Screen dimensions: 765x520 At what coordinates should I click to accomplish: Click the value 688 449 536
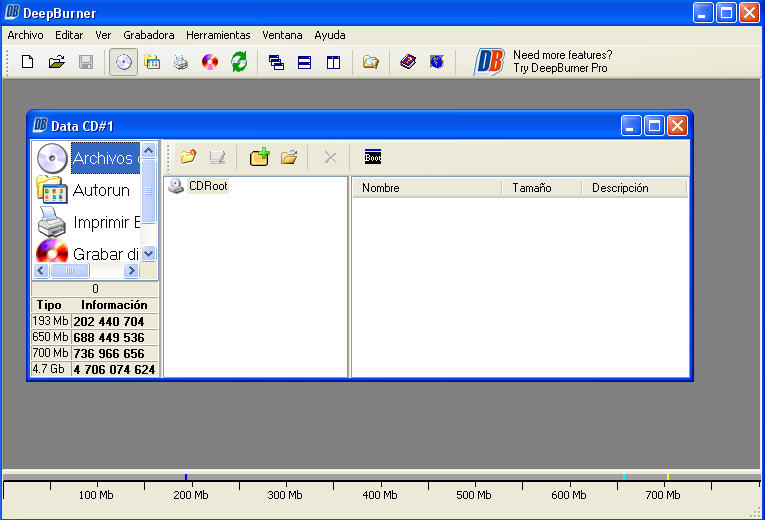109,338
